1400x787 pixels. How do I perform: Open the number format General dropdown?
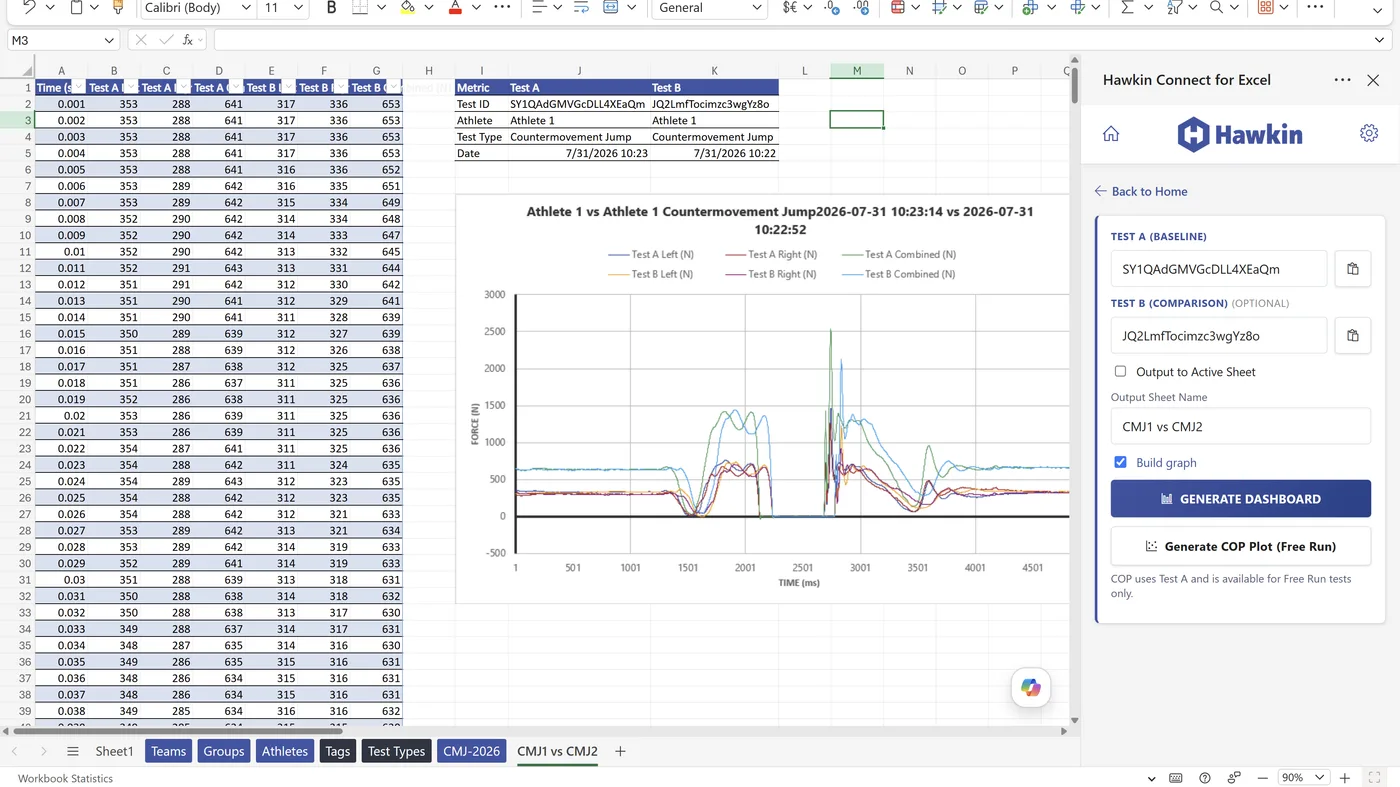point(757,7)
